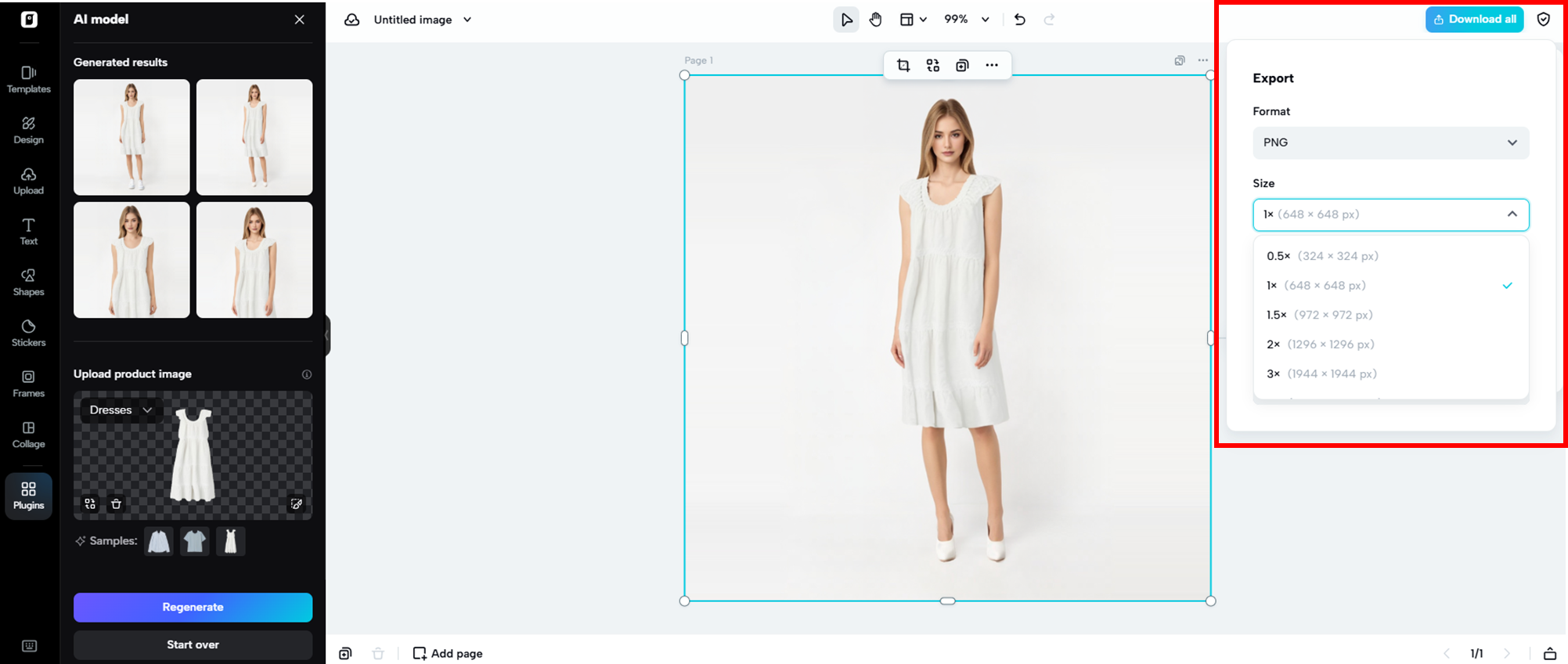Open the Shapes sidebar panel
Screen dimensions: 1568x664
29,283
